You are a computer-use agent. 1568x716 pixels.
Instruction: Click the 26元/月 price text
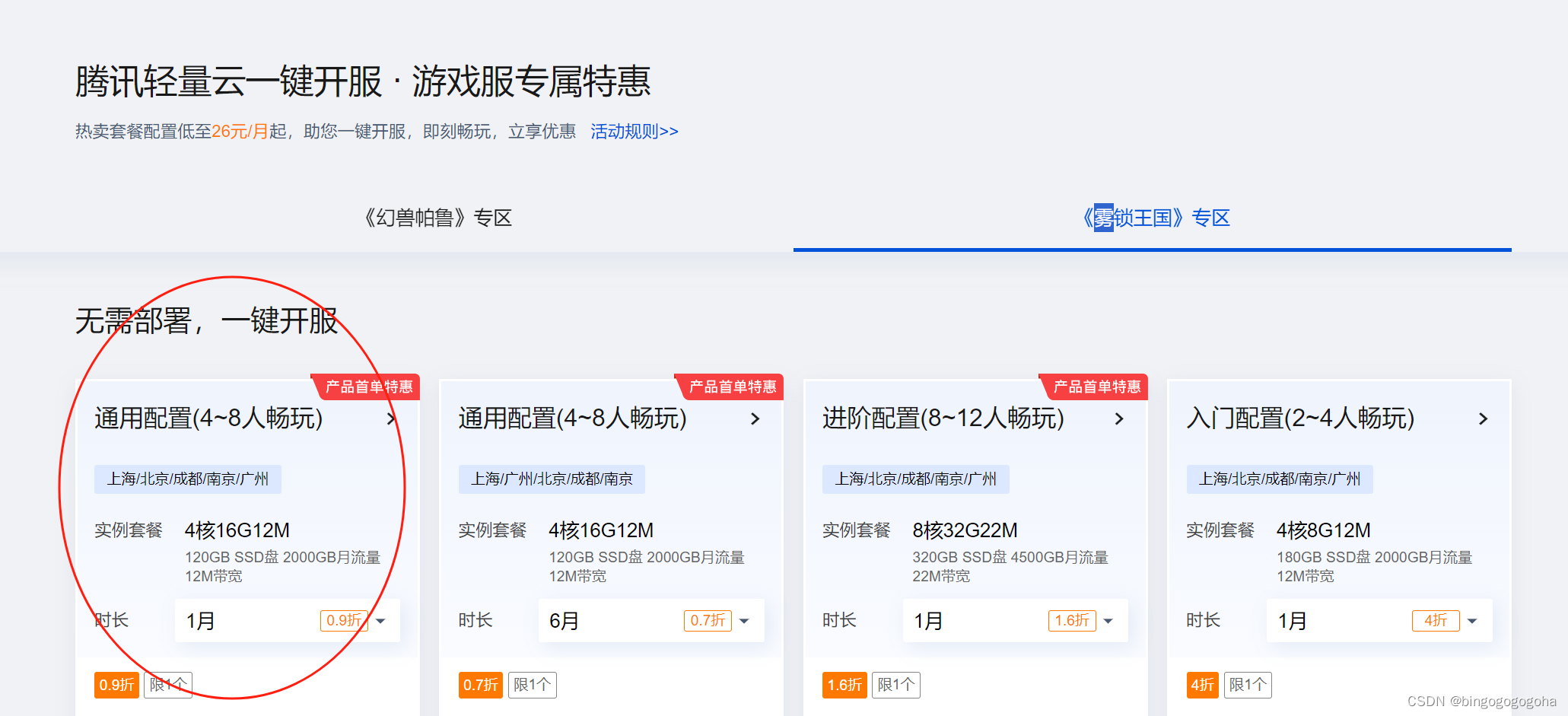(240, 132)
